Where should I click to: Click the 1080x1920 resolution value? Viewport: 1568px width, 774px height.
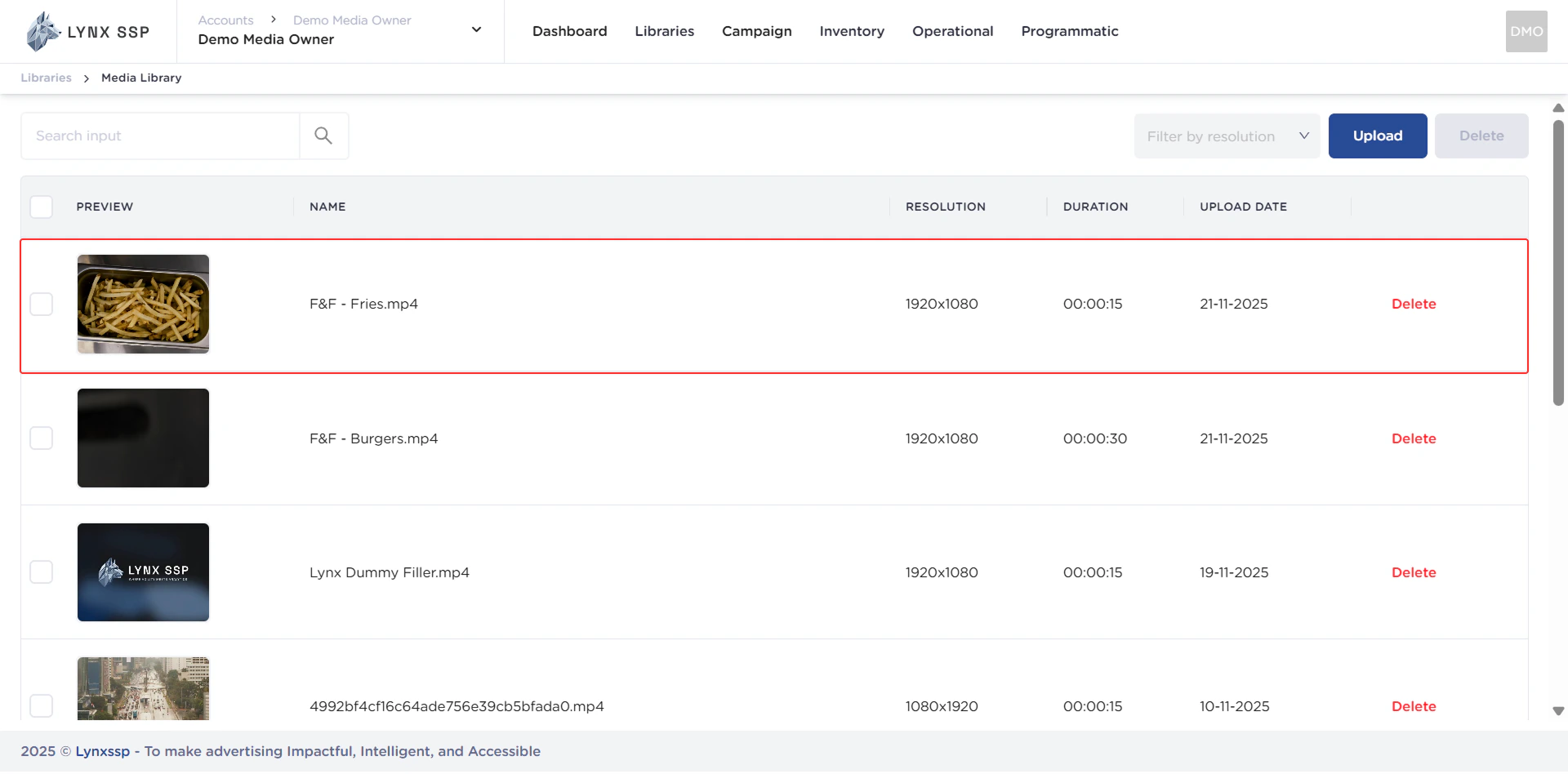coord(942,706)
